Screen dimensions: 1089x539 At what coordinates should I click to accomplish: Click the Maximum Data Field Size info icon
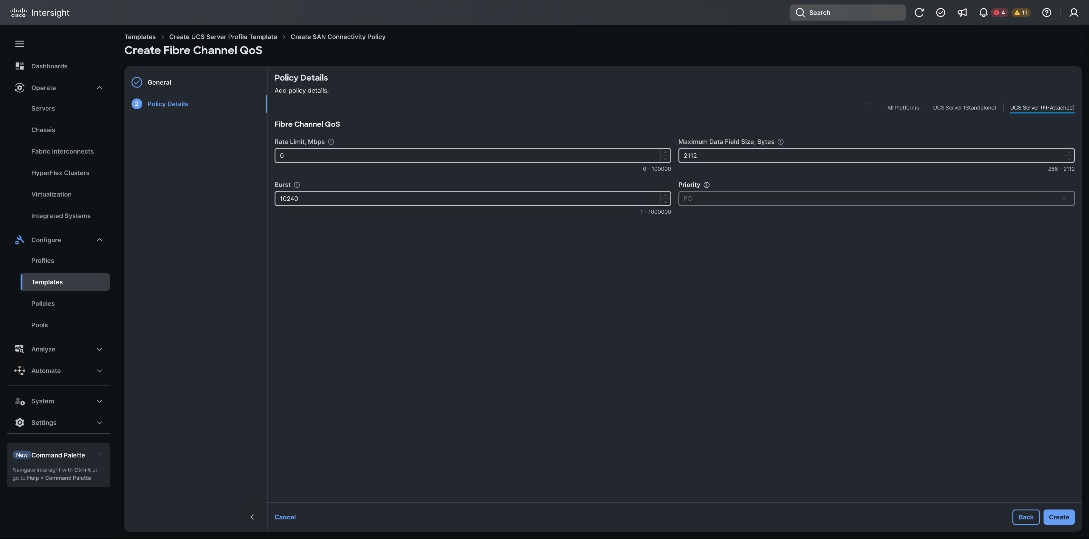coord(781,142)
